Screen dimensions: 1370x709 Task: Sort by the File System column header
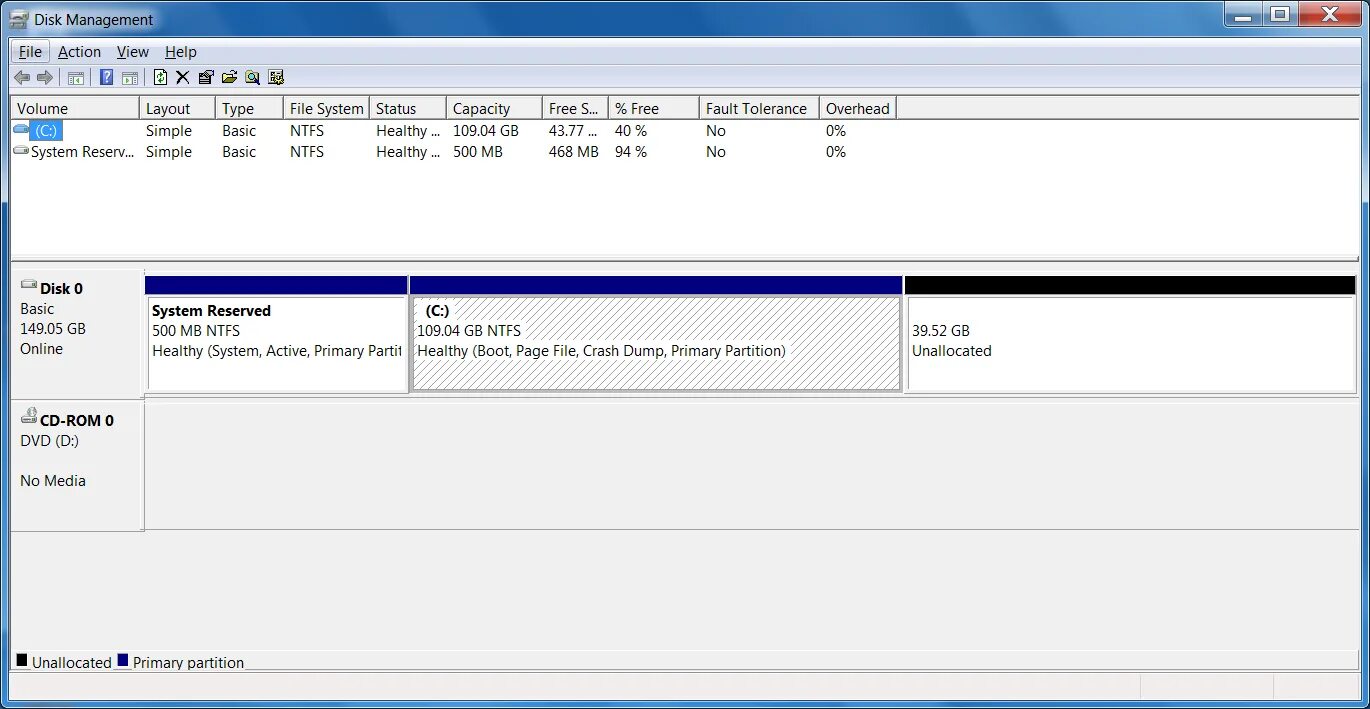coord(326,108)
